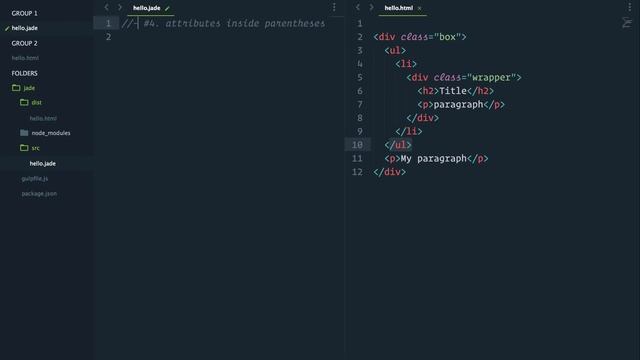This screenshot has width=640, height=360.
Task: Click the div class="box" line in hello.html
Action: click(x=420, y=37)
